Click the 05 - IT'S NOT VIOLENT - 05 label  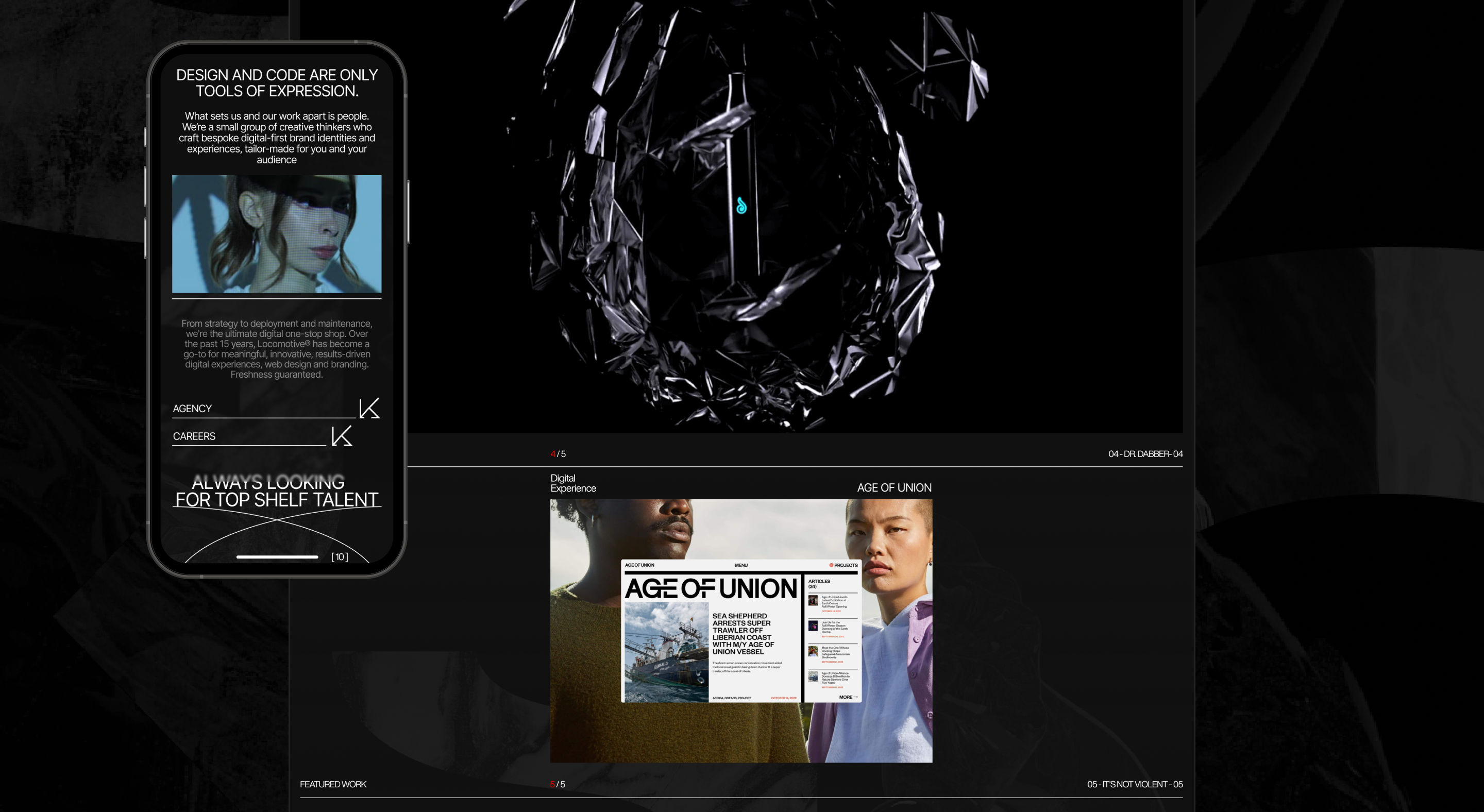click(x=1134, y=784)
